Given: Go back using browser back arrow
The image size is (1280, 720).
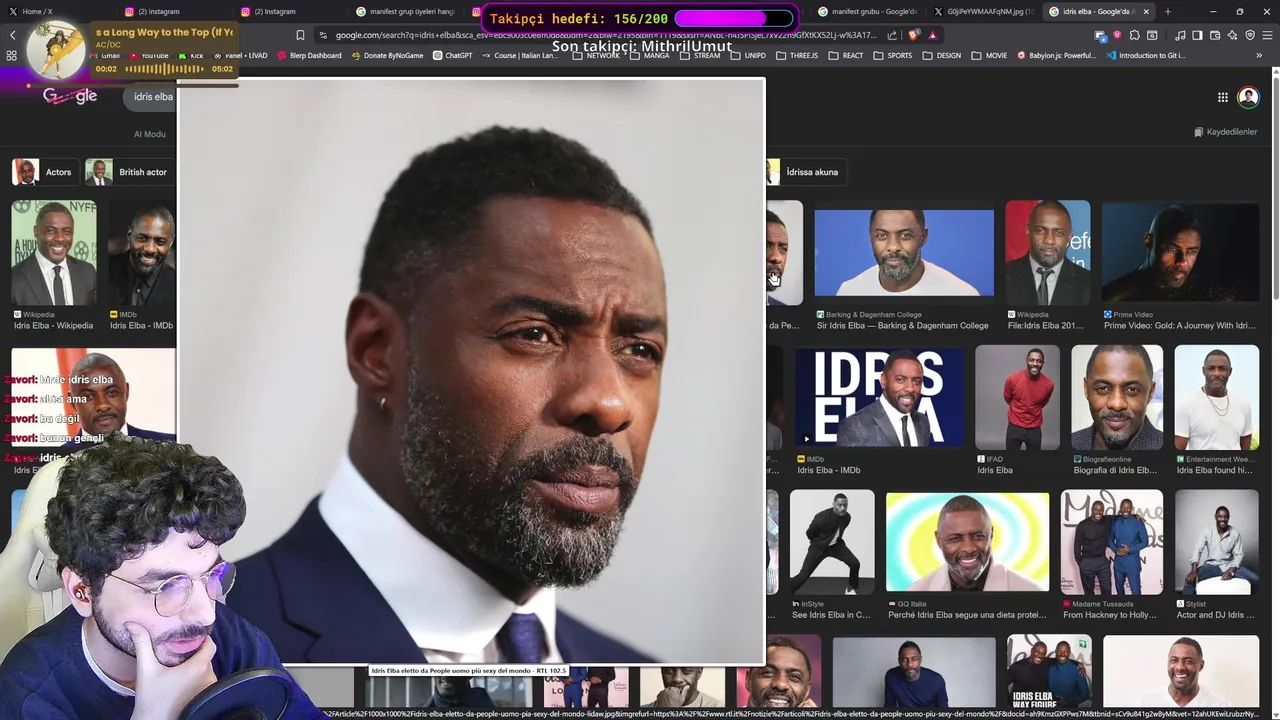Looking at the screenshot, I should pyautogui.click(x=12, y=35).
